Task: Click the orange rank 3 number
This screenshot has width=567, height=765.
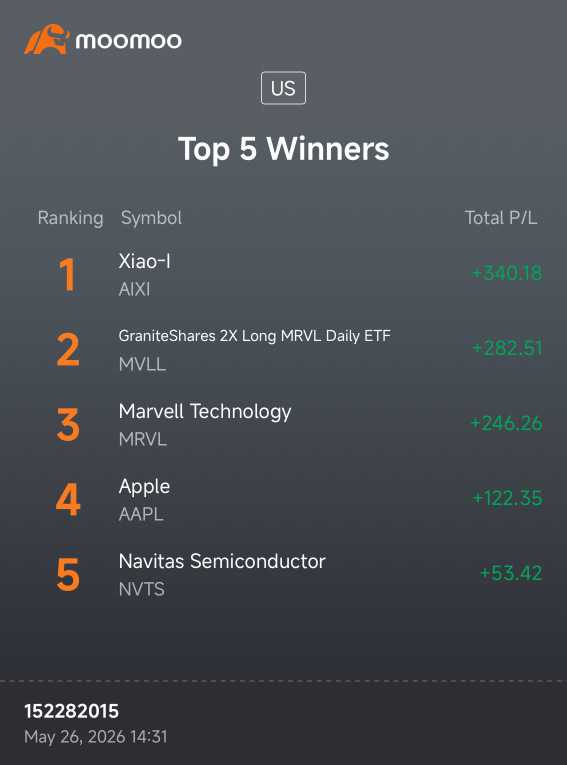Action: click(68, 425)
